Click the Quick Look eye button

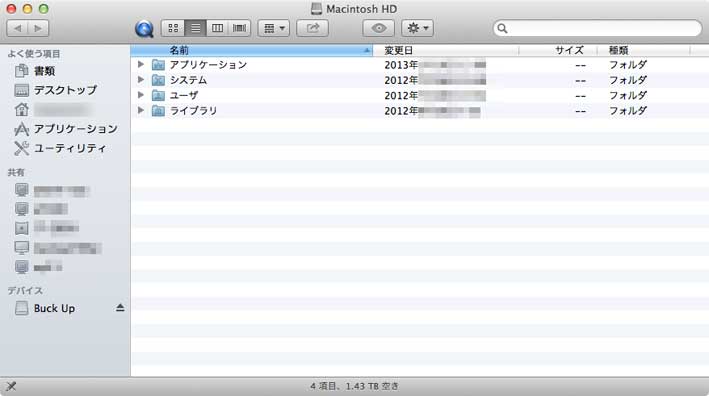(378, 28)
